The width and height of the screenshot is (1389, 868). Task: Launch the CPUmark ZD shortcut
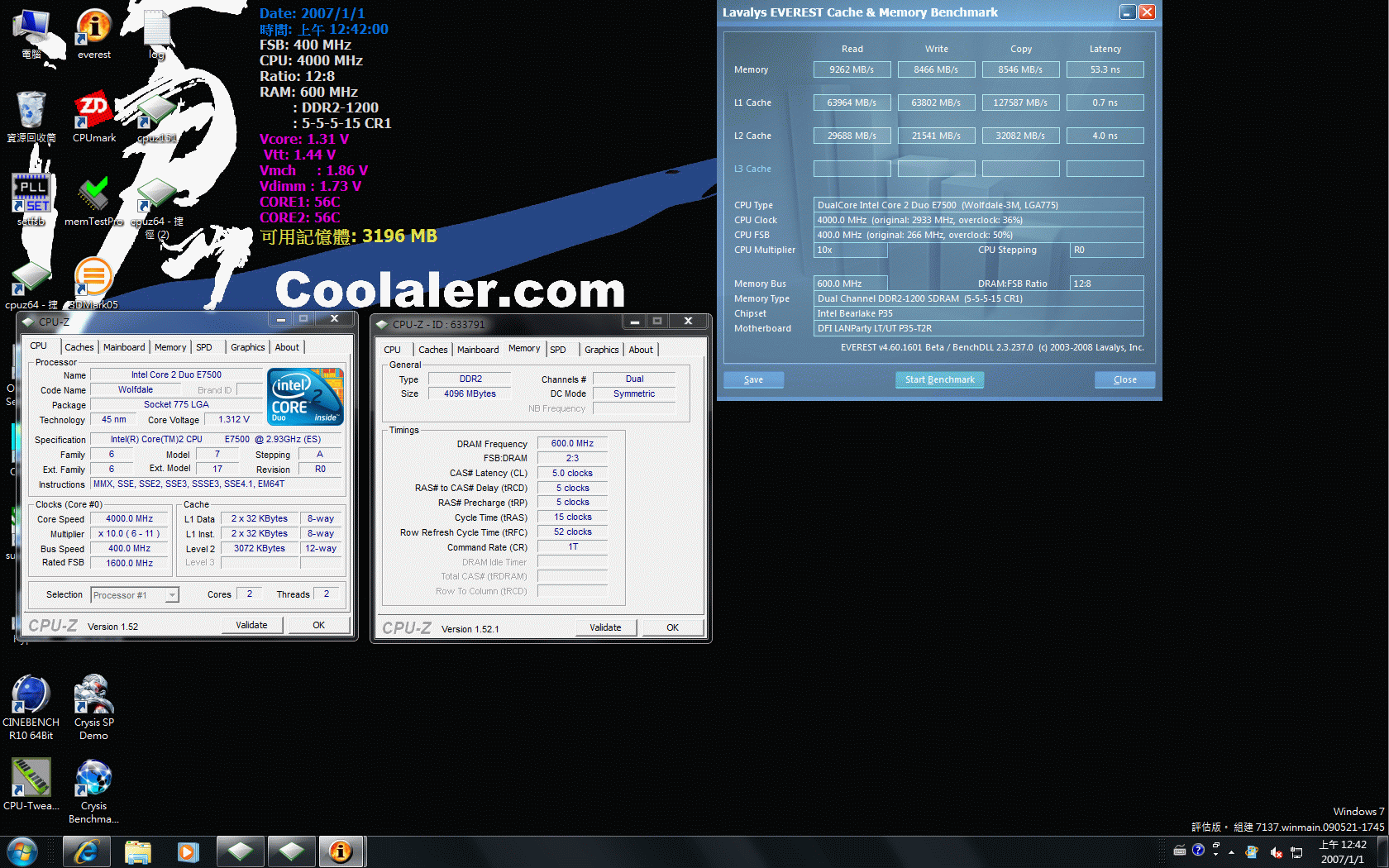click(x=93, y=117)
